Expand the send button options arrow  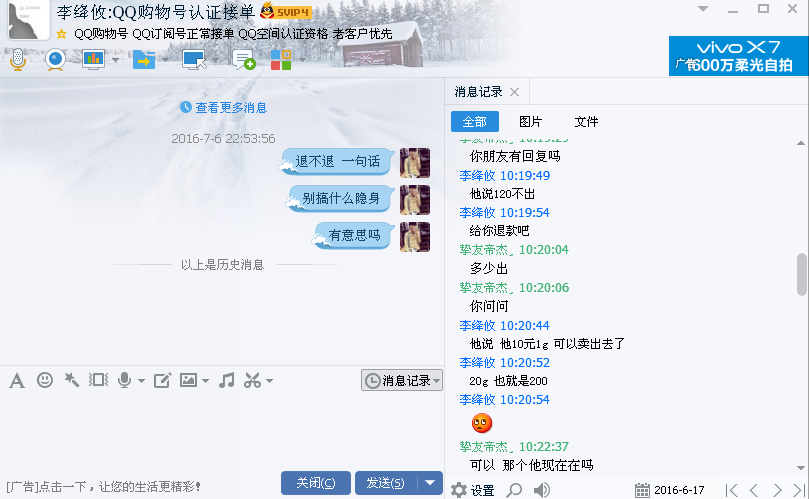coord(430,483)
